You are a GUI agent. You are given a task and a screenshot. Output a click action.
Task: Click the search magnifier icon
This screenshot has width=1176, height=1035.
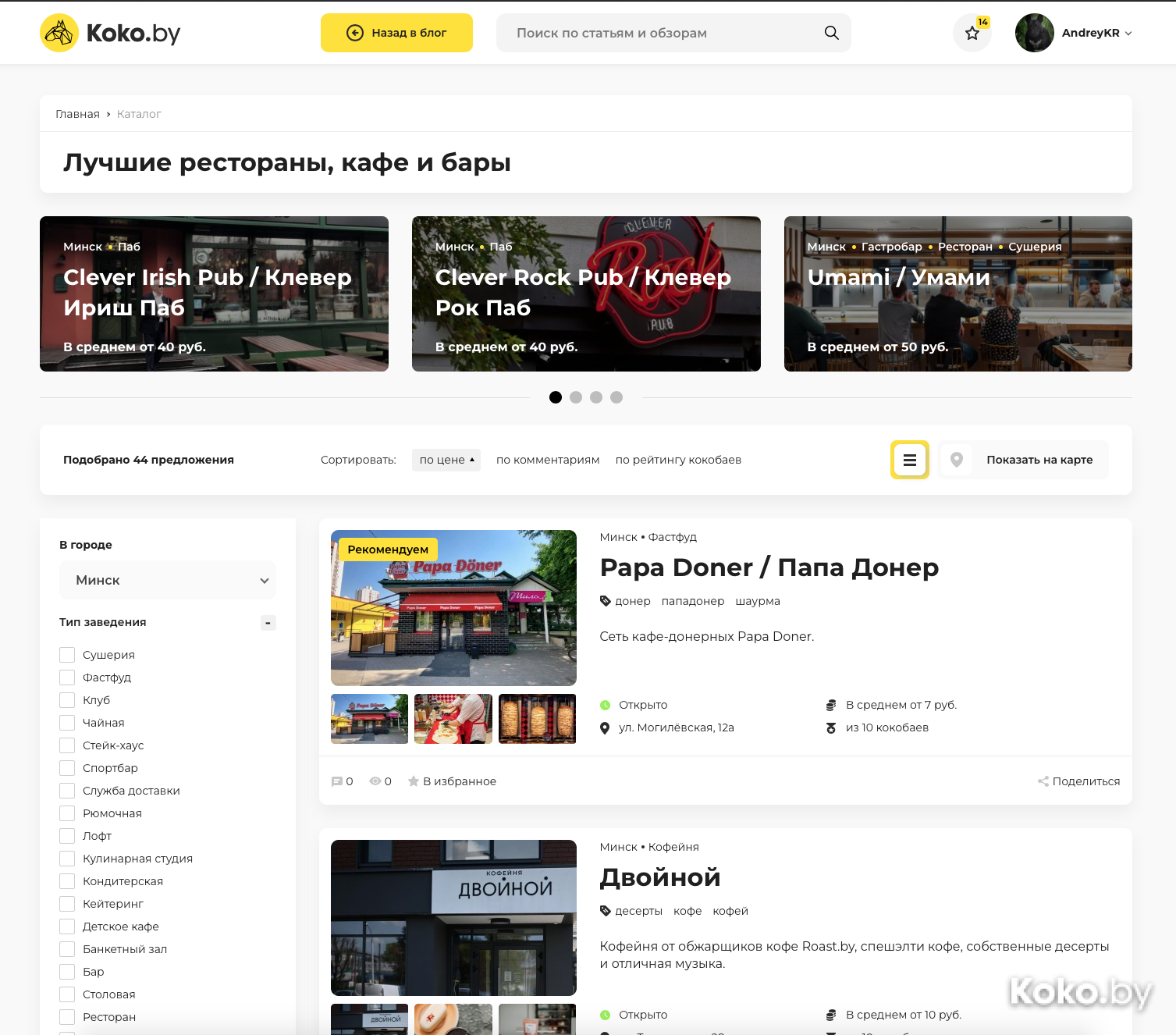tap(831, 33)
